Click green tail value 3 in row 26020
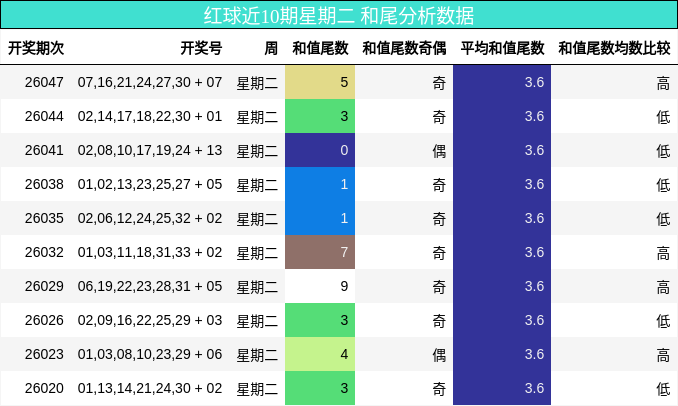Screen dimensions: 678x406 (320, 388)
